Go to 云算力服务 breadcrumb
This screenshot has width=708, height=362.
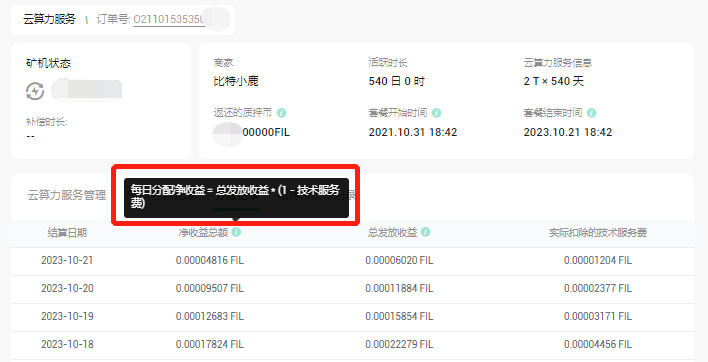pos(49,19)
